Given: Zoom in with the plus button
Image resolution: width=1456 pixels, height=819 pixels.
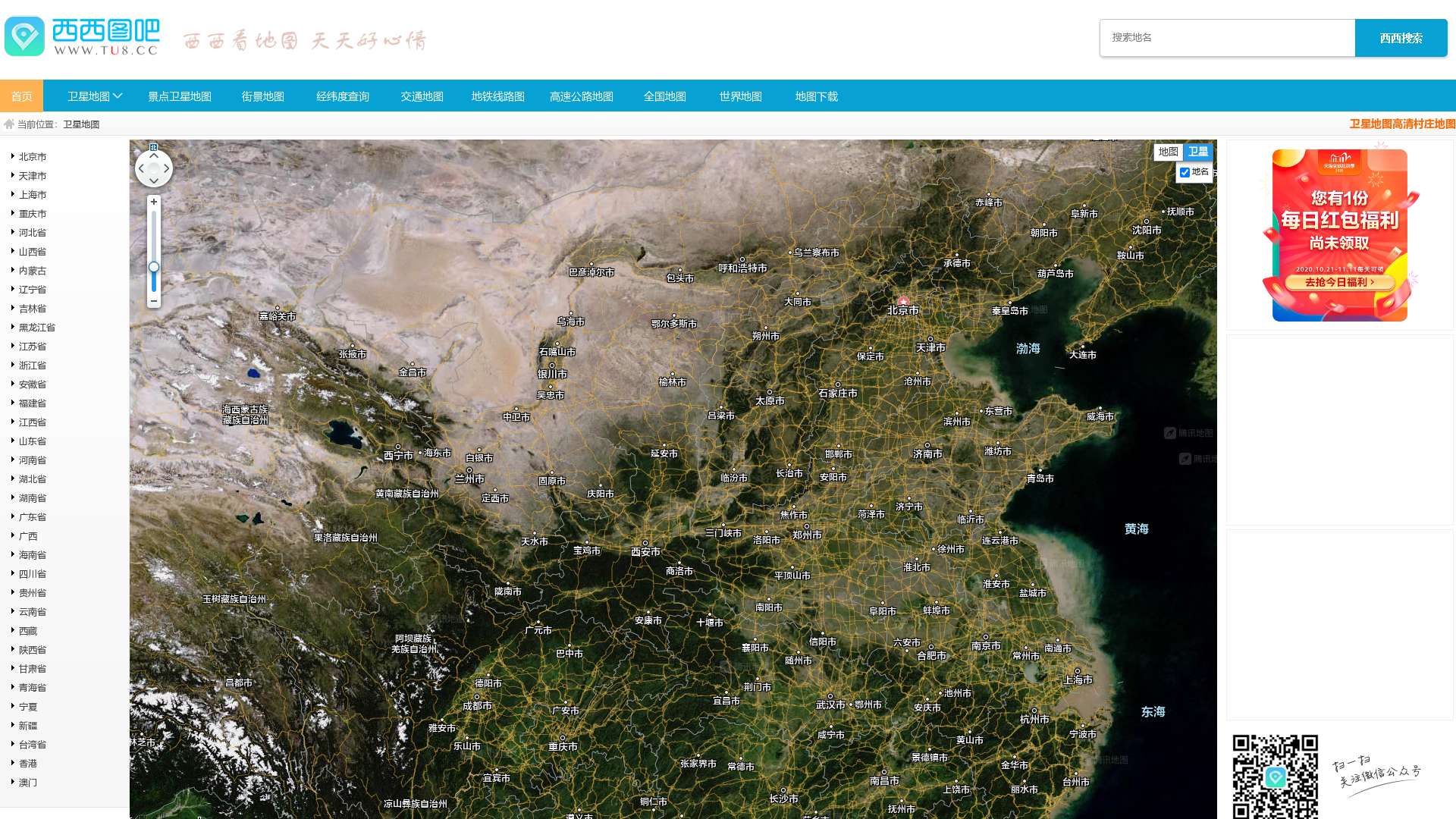Looking at the screenshot, I should (x=154, y=202).
